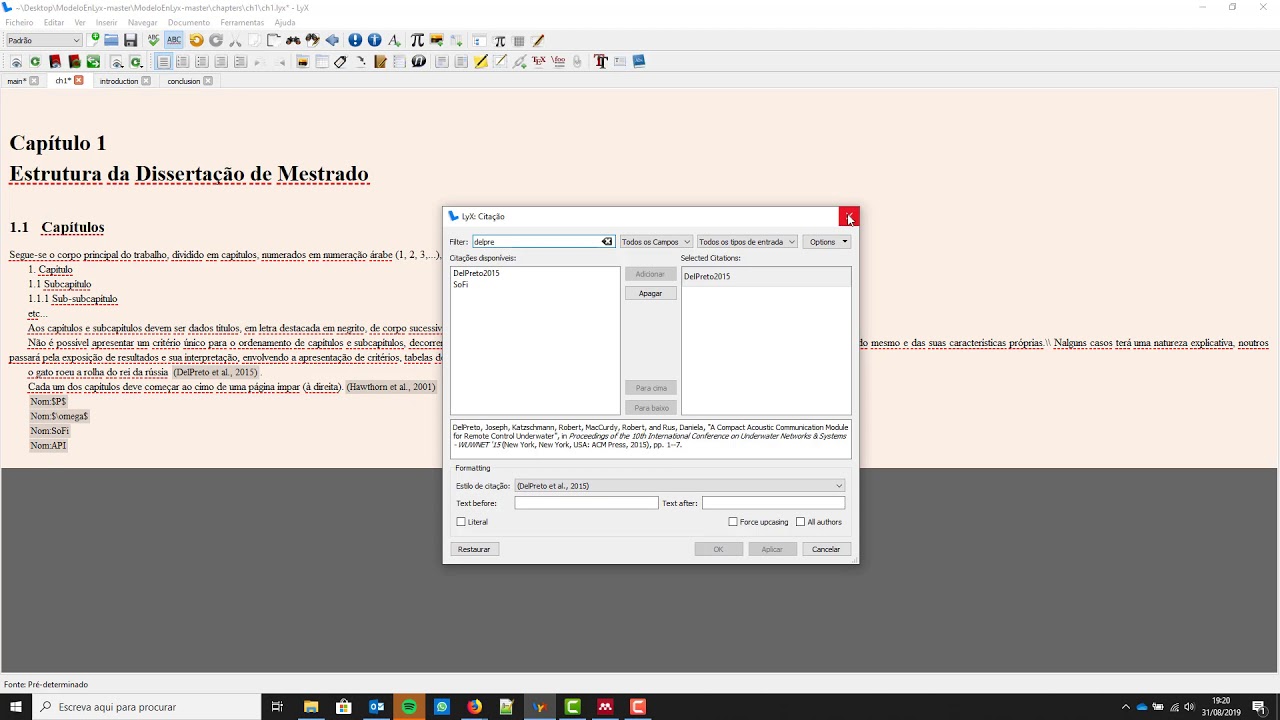Click the Insert TeX code icon
The height and width of the screenshot is (720, 1280).
tap(538, 61)
